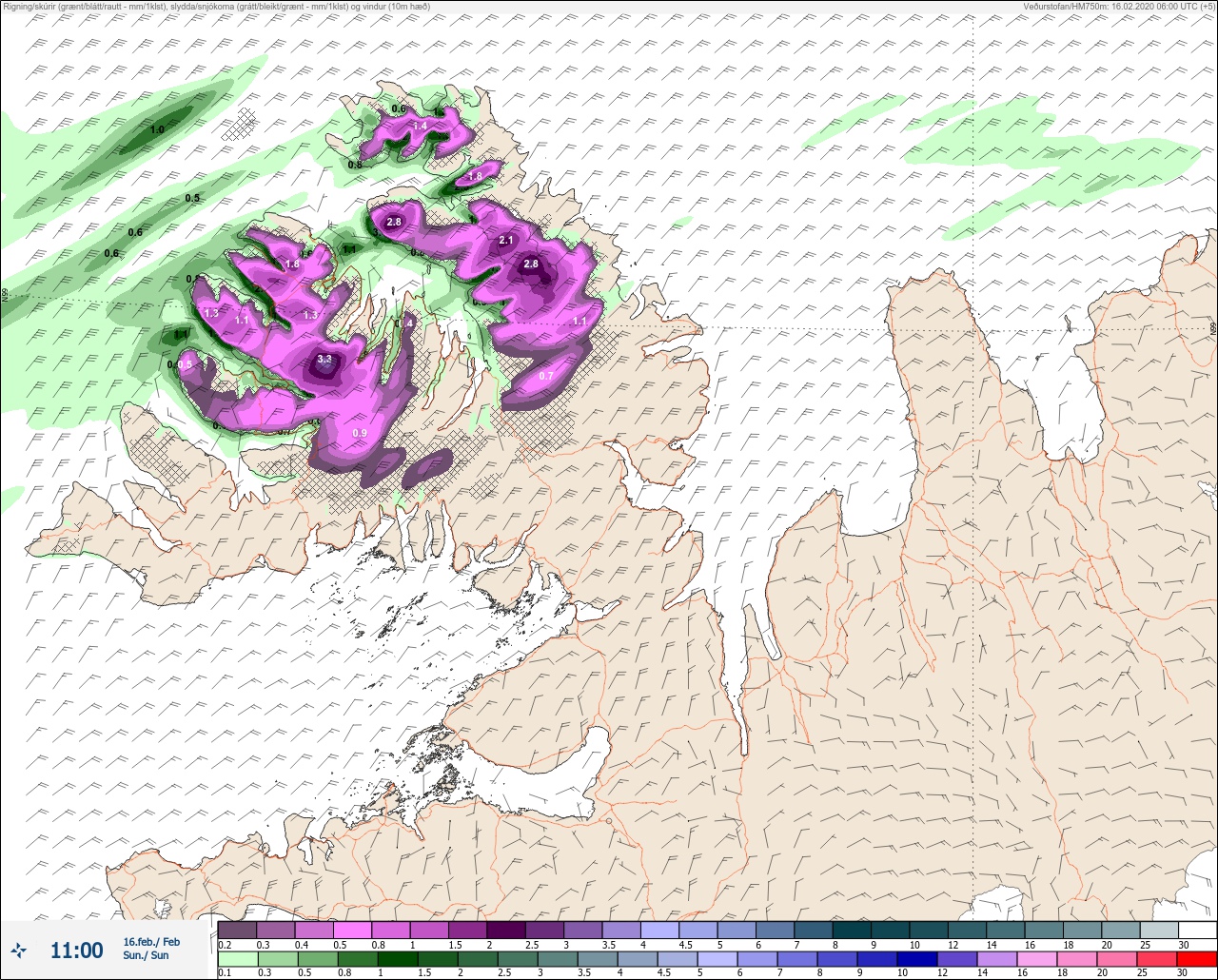1218x980 pixels.
Task: Pick the white swatch ending the upper legend row
Action: [x=1196, y=930]
